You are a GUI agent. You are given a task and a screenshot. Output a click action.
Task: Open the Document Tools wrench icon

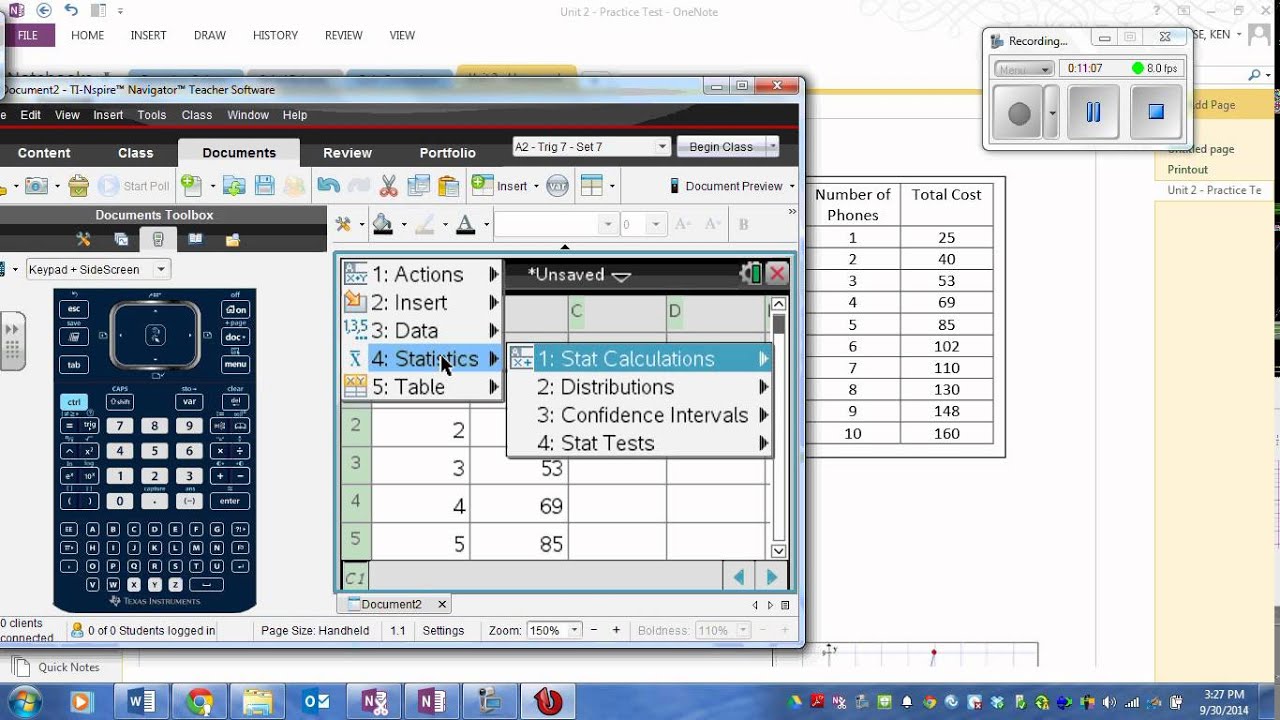point(343,225)
